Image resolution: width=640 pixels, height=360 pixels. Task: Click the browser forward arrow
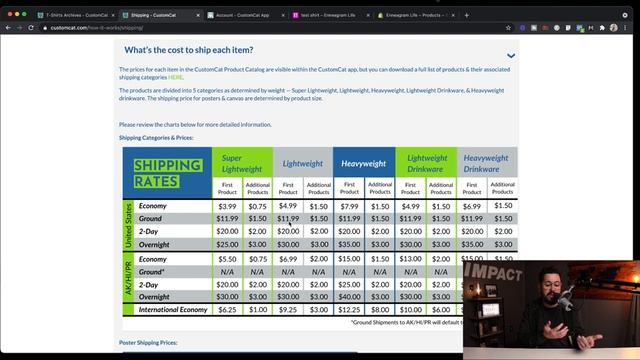tap(19, 28)
